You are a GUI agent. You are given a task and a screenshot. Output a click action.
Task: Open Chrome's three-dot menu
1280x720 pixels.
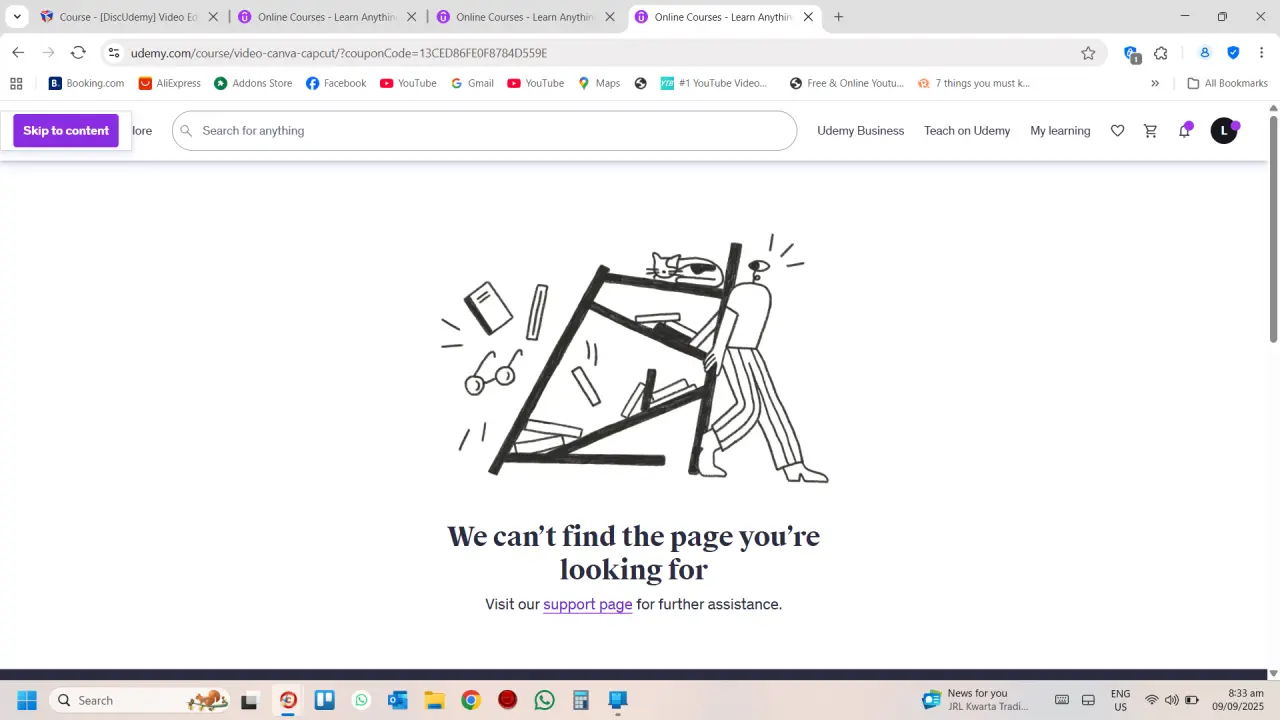coord(1261,53)
